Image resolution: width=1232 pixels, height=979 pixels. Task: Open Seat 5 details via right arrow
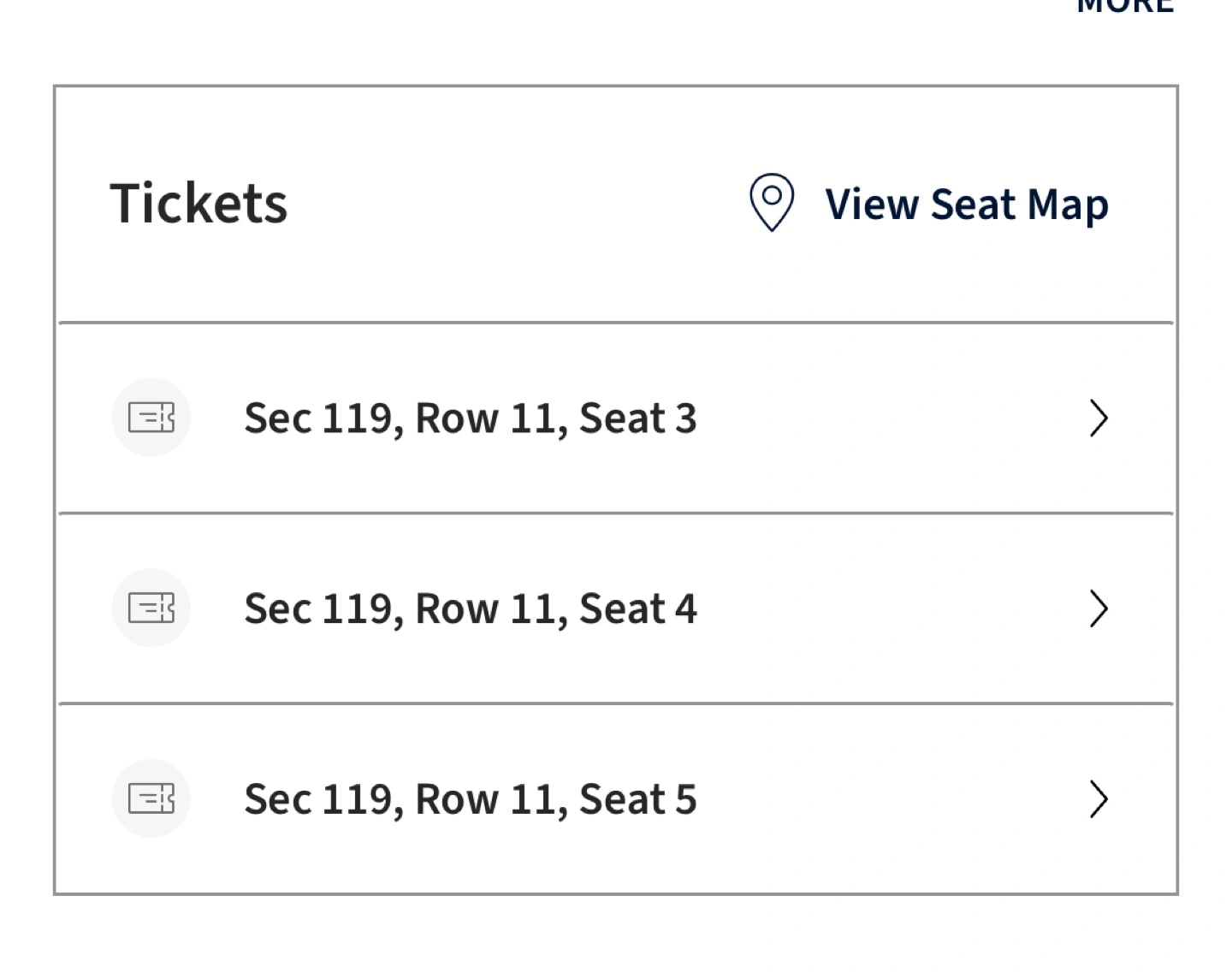1099,799
